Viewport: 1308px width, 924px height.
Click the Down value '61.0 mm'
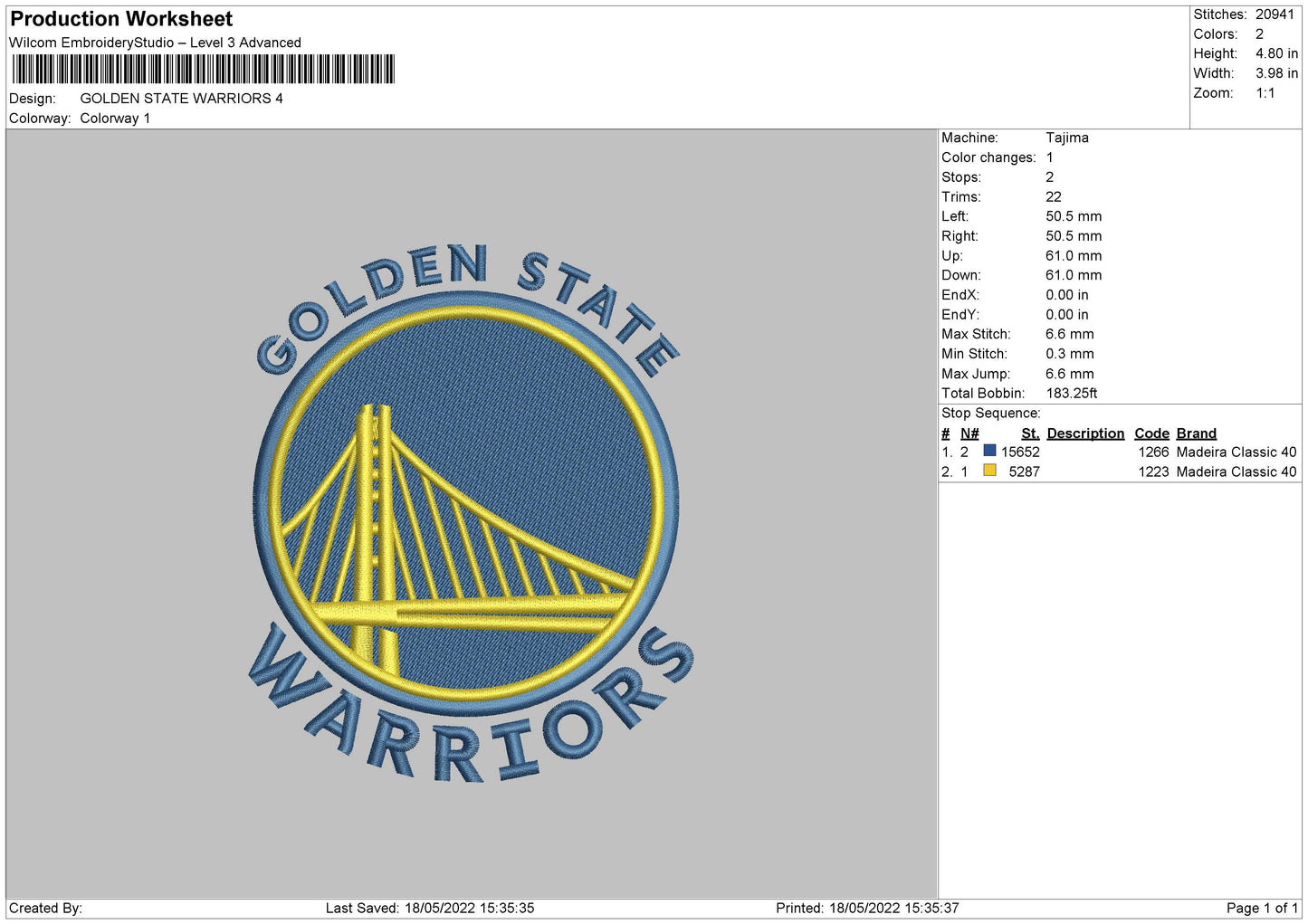(x=1074, y=275)
